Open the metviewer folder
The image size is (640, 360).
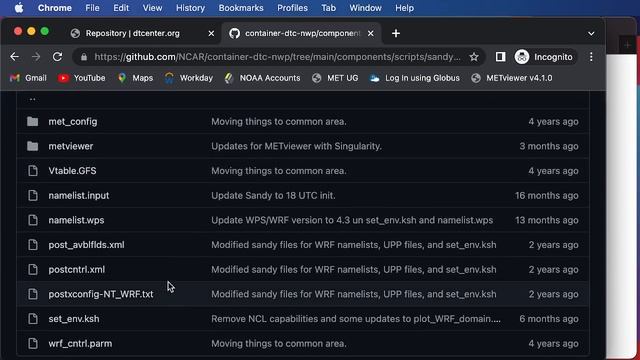coord(71,146)
